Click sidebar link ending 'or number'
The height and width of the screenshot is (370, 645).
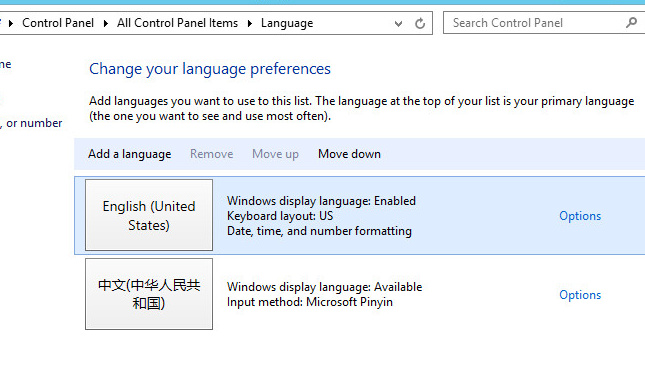coord(31,123)
